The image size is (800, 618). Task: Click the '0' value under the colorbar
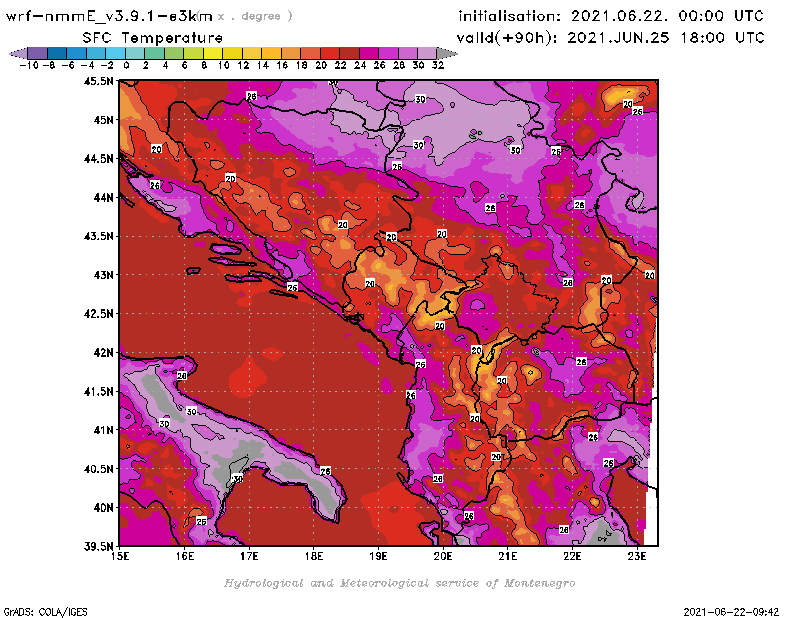pyautogui.click(x=126, y=65)
